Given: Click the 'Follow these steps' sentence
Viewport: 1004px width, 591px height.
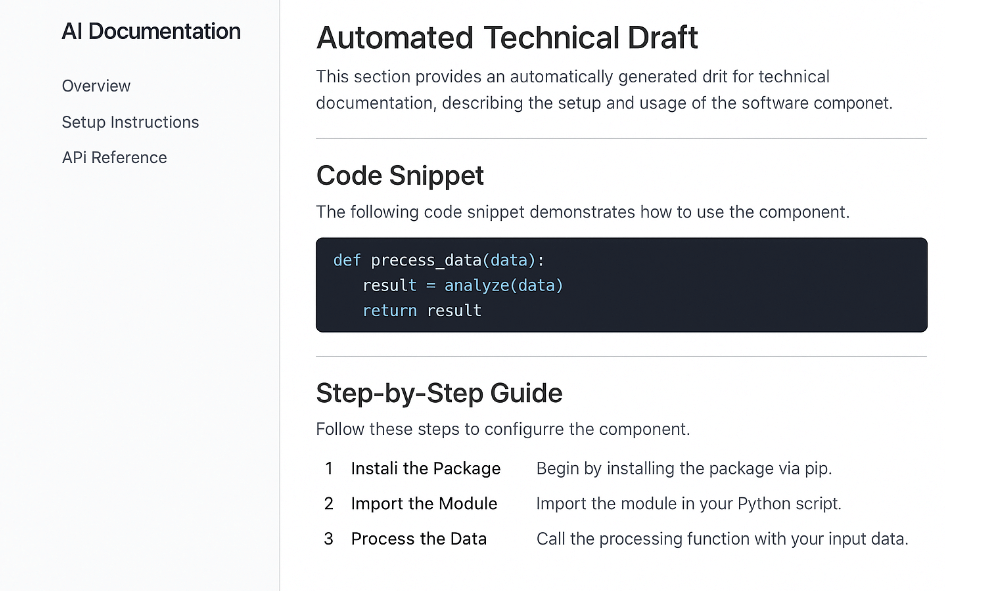Looking at the screenshot, I should [502, 429].
